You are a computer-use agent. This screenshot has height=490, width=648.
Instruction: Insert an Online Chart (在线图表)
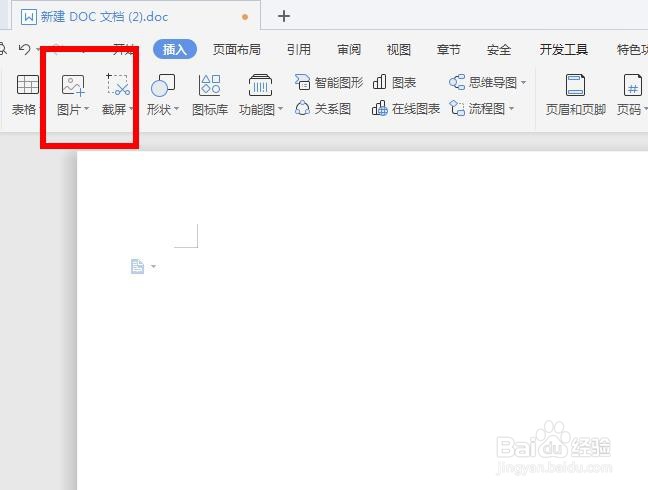coord(405,109)
